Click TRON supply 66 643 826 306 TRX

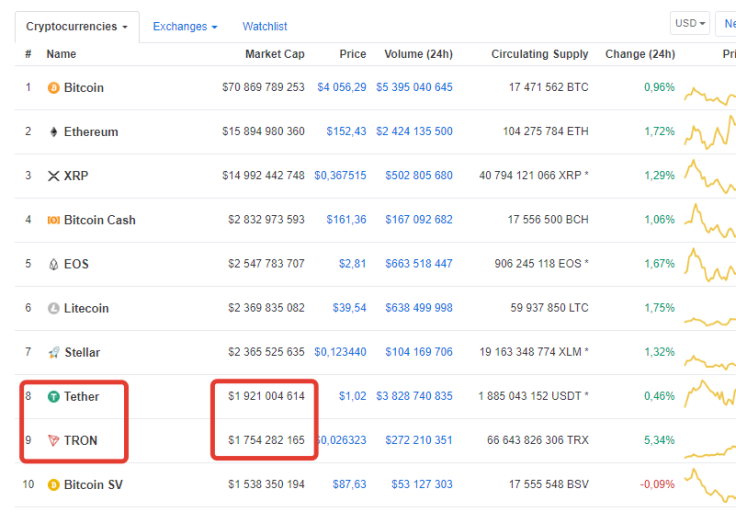pyautogui.click(x=538, y=440)
